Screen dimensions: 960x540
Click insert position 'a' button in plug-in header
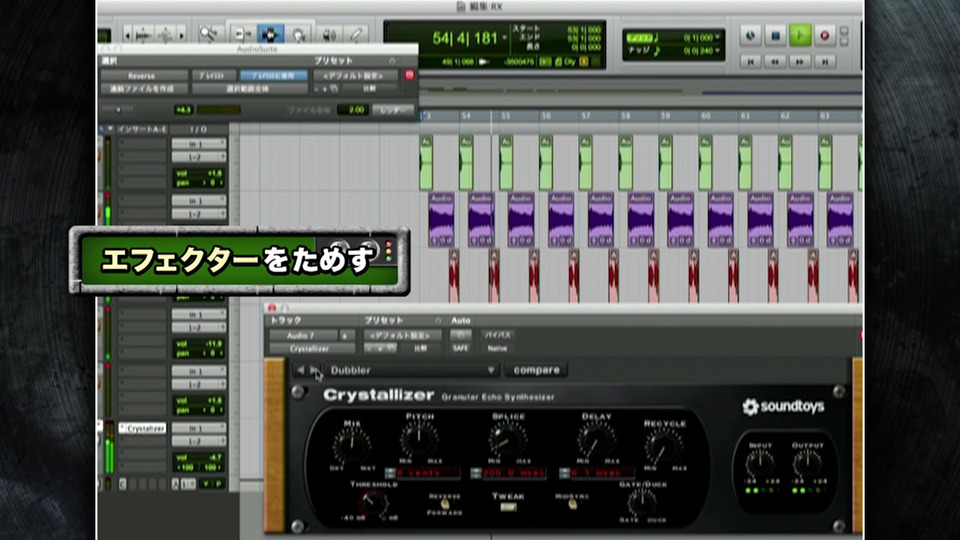(x=346, y=336)
